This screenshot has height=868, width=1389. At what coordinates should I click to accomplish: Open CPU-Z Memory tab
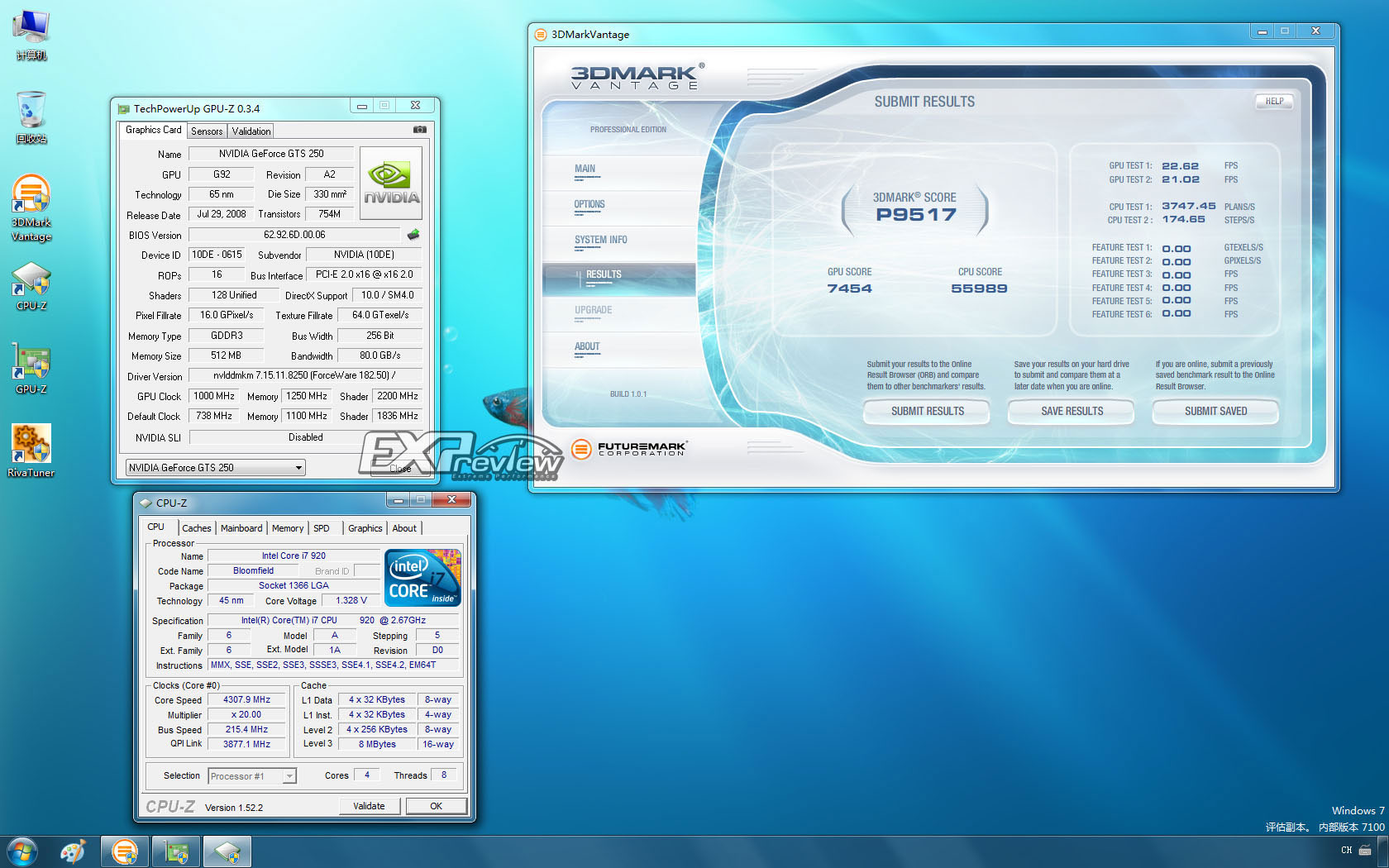click(288, 528)
